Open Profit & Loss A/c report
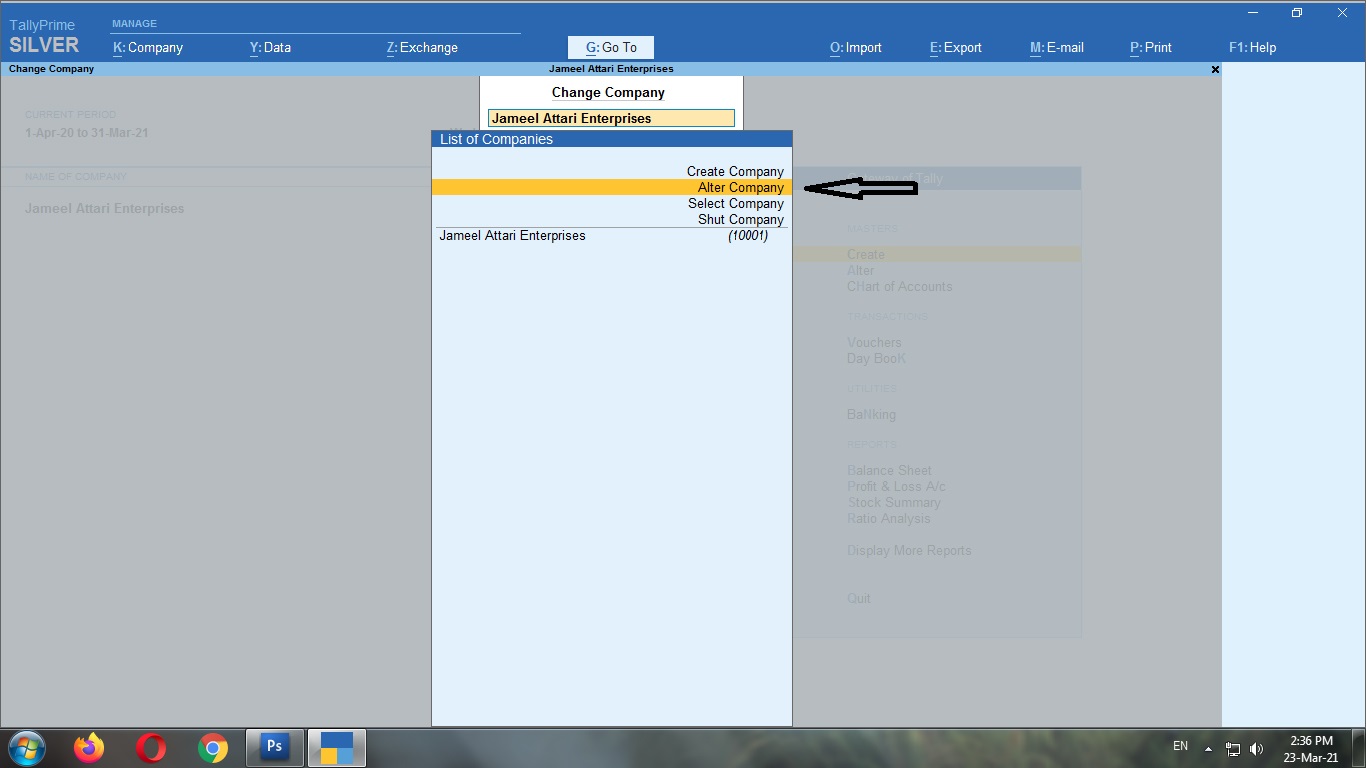Viewport: 1366px width, 768px height. [x=896, y=486]
